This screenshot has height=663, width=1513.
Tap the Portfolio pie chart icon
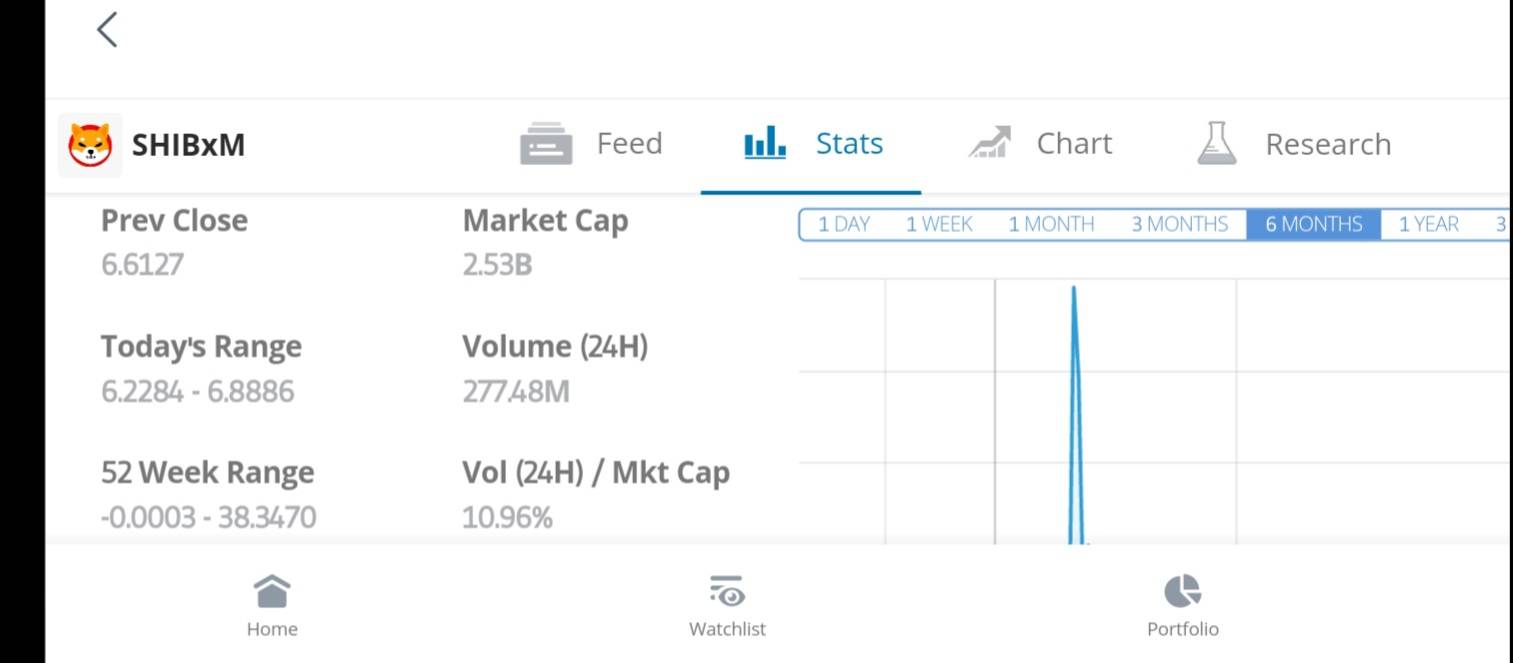click(x=1182, y=591)
